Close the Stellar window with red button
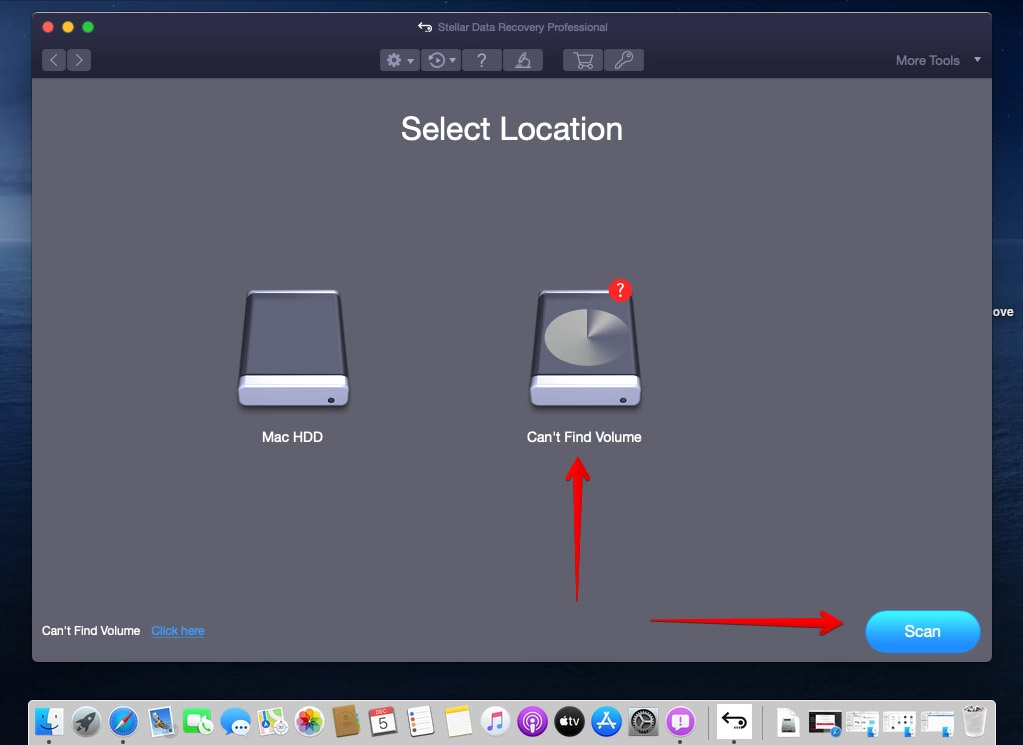The image size is (1023, 745). pyautogui.click(x=48, y=27)
